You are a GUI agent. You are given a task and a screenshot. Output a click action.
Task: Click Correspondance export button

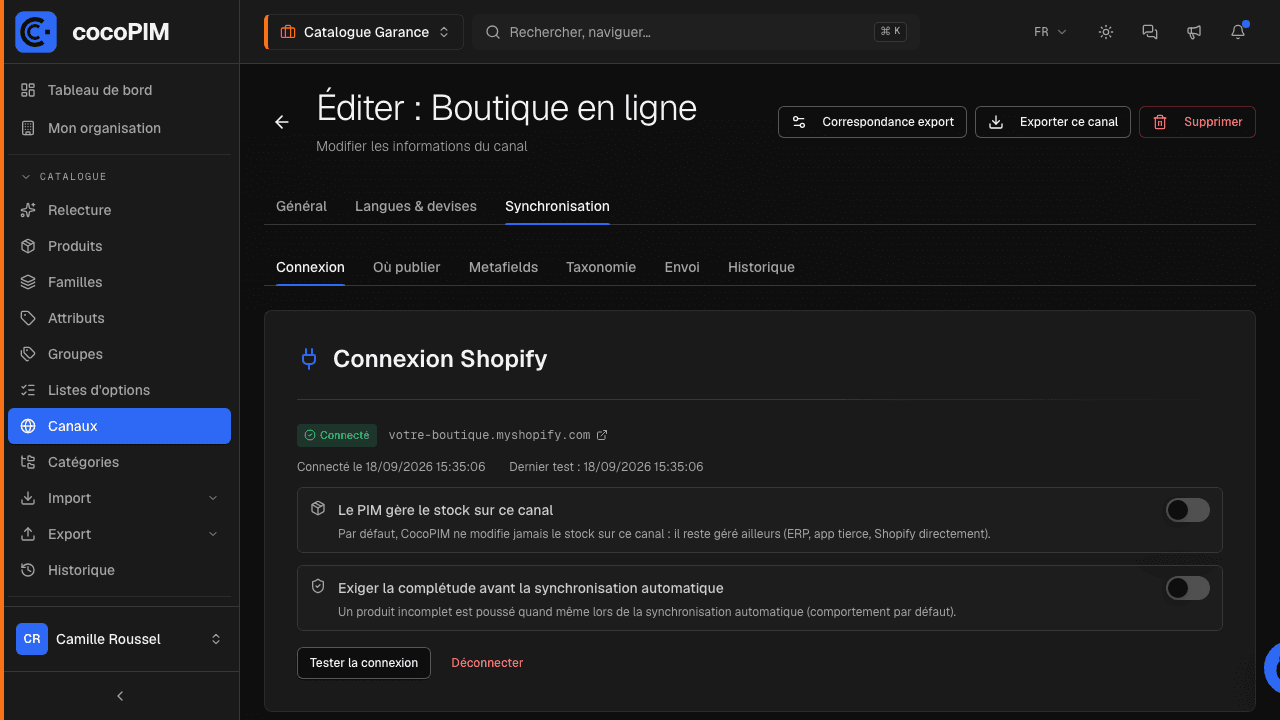point(873,122)
